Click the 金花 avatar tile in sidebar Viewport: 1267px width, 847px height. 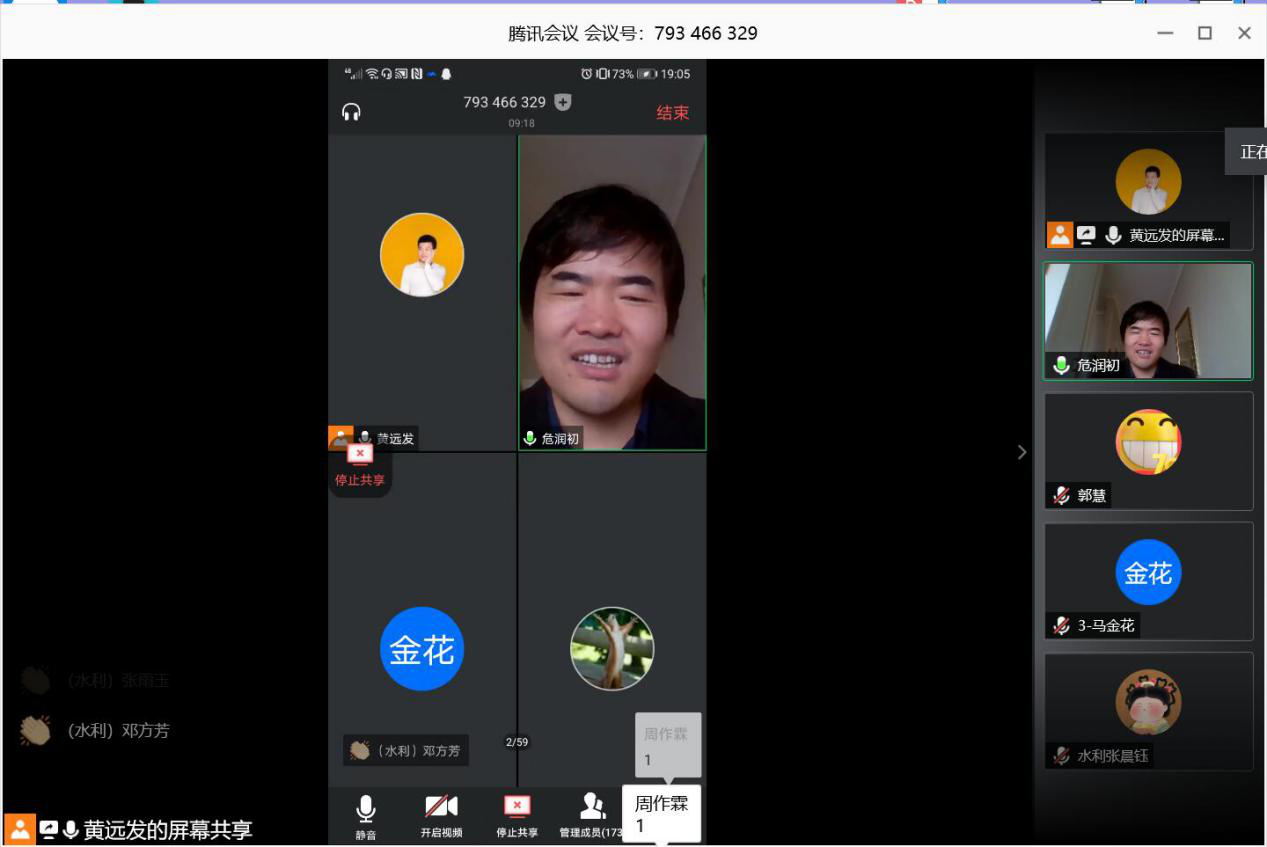coord(1148,573)
